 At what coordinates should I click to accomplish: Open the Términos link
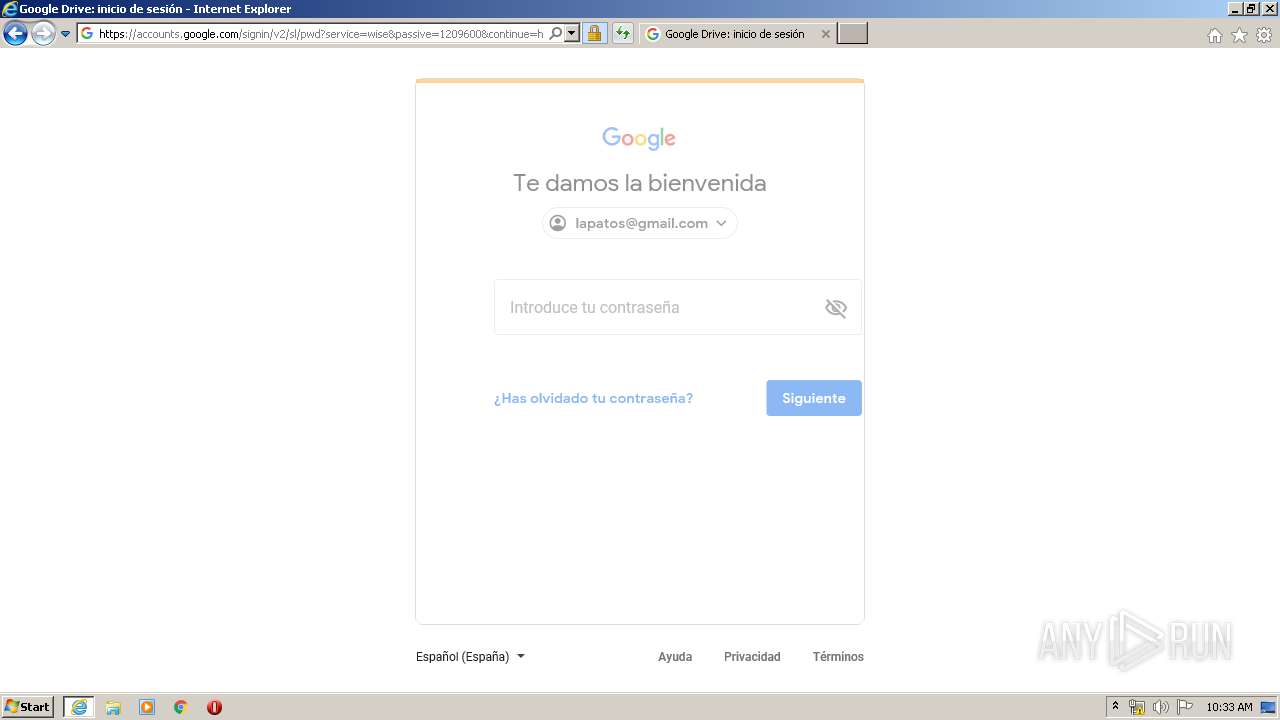[x=838, y=657]
